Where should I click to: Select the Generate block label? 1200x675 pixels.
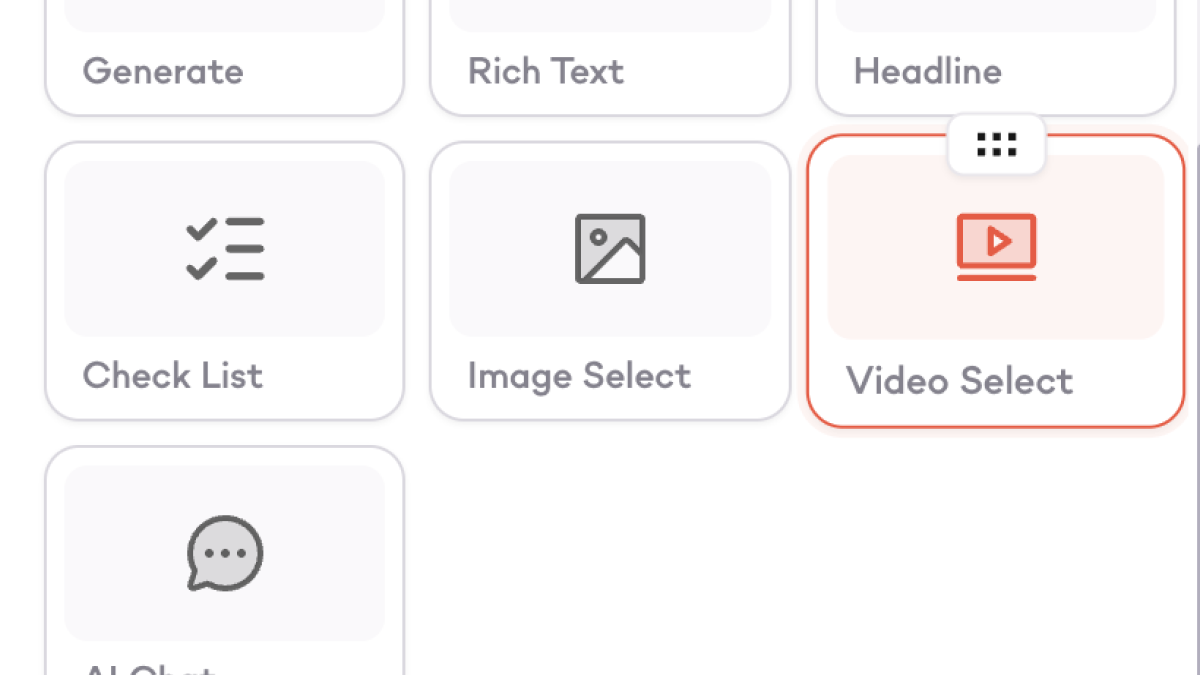163,71
